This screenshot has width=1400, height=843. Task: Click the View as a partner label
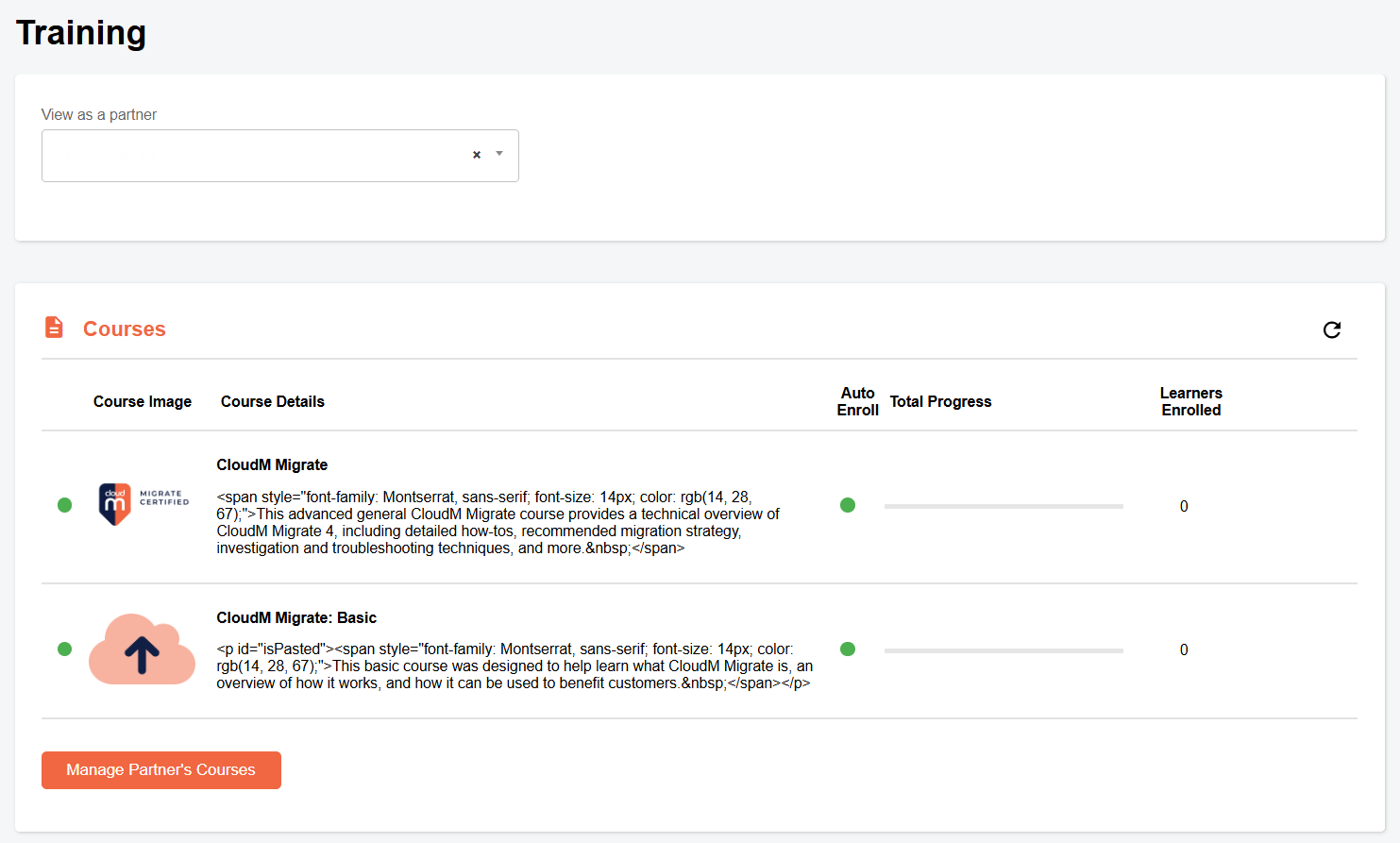coord(99,114)
